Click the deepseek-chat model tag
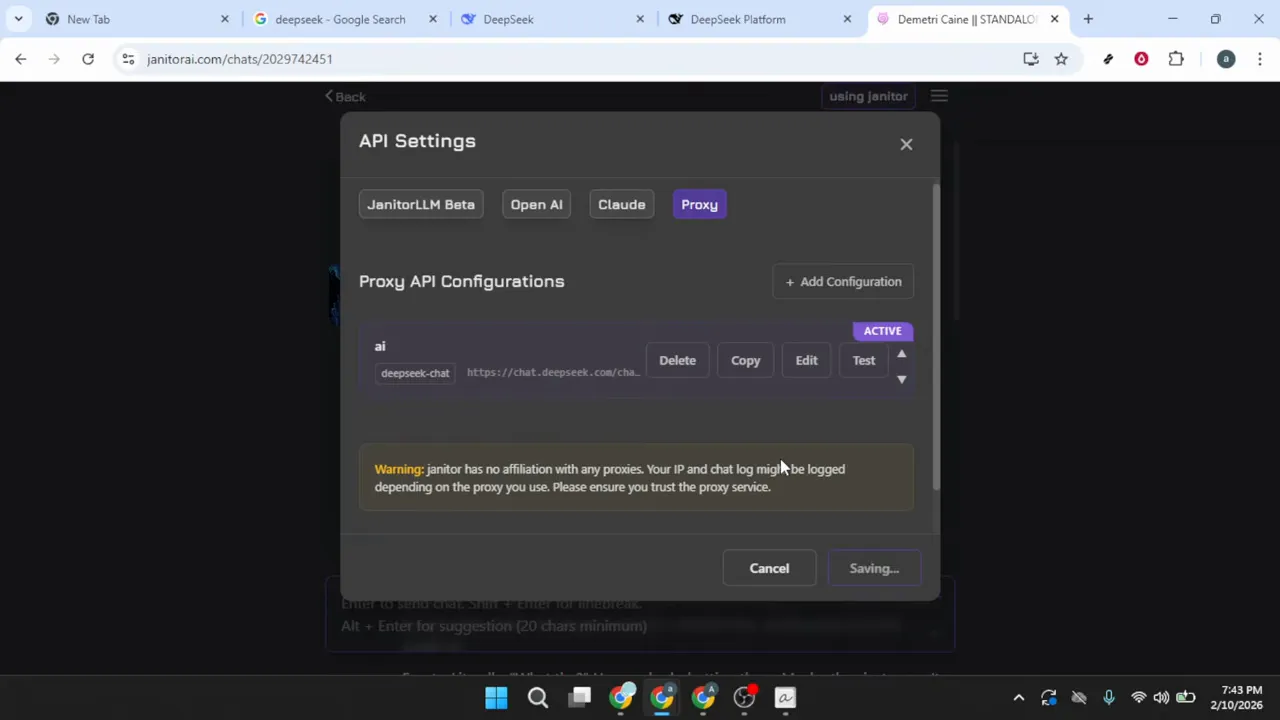Viewport: 1280px width, 720px height. pyautogui.click(x=415, y=373)
